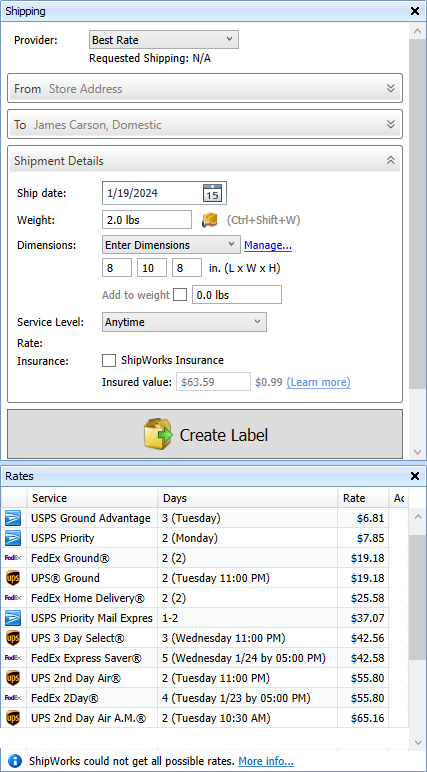Click the Shipping panel scroll up arrow

(417, 31)
